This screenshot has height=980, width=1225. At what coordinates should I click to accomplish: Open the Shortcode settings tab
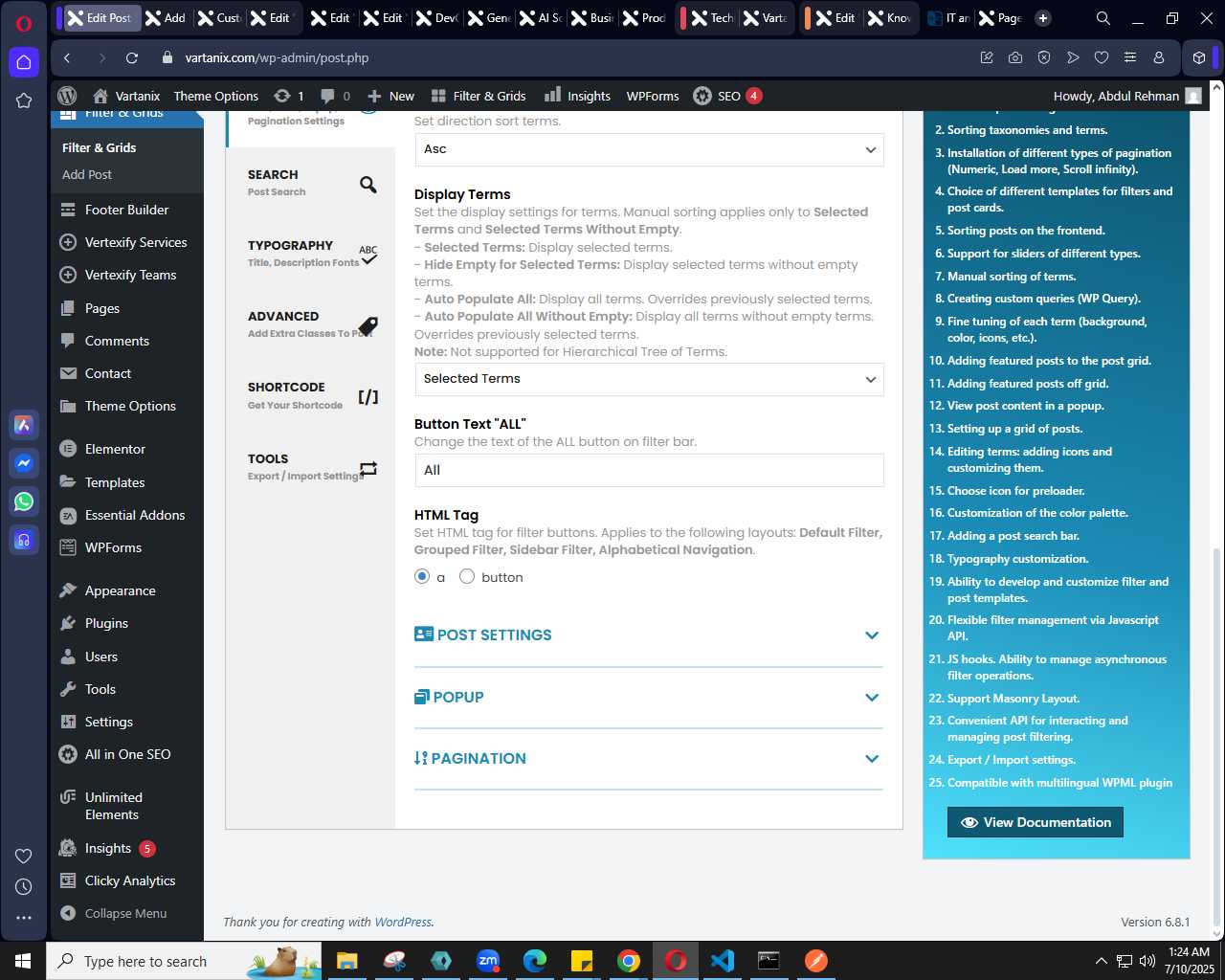(311, 395)
